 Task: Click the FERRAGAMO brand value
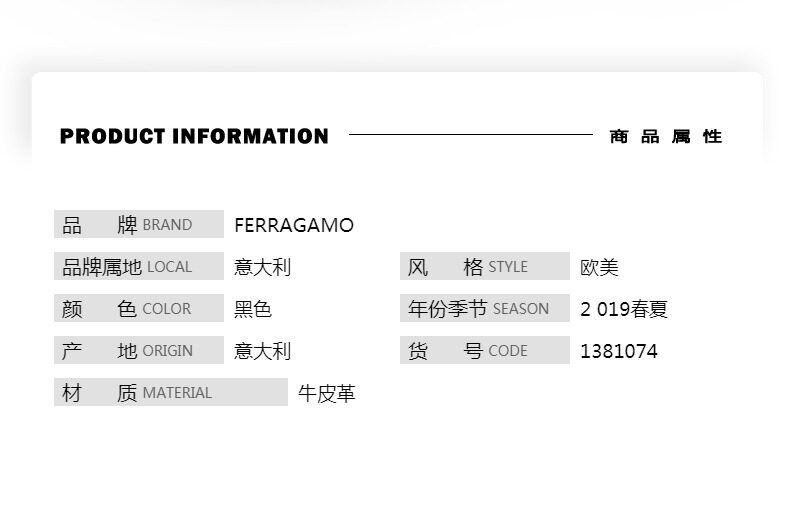pyautogui.click(x=294, y=225)
